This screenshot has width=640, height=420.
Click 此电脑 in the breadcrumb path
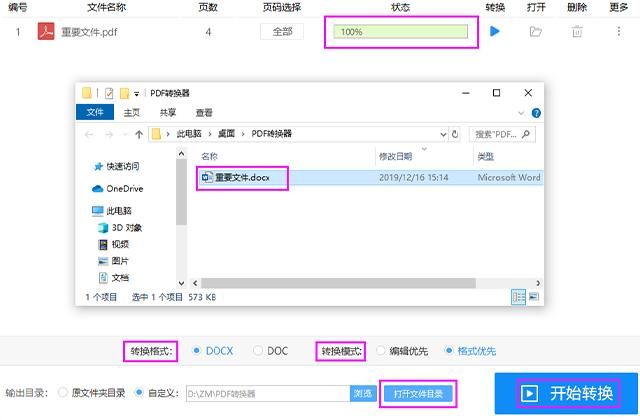click(x=189, y=134)
